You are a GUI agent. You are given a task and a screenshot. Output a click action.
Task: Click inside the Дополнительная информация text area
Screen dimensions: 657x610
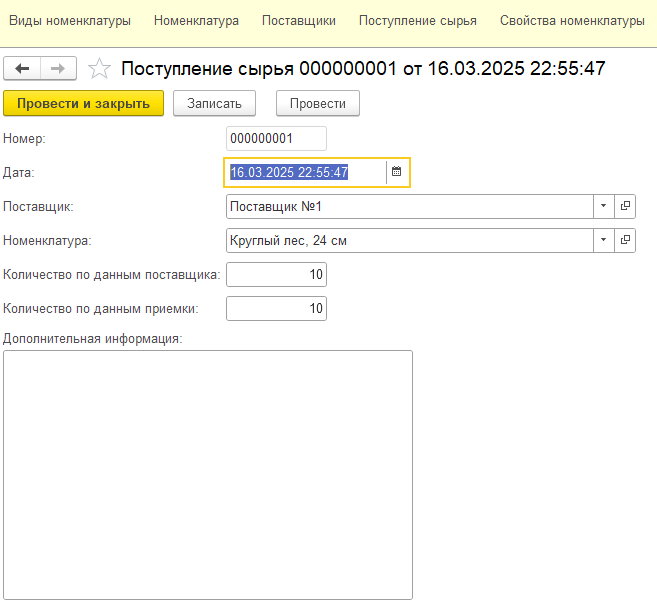(208, 474)
